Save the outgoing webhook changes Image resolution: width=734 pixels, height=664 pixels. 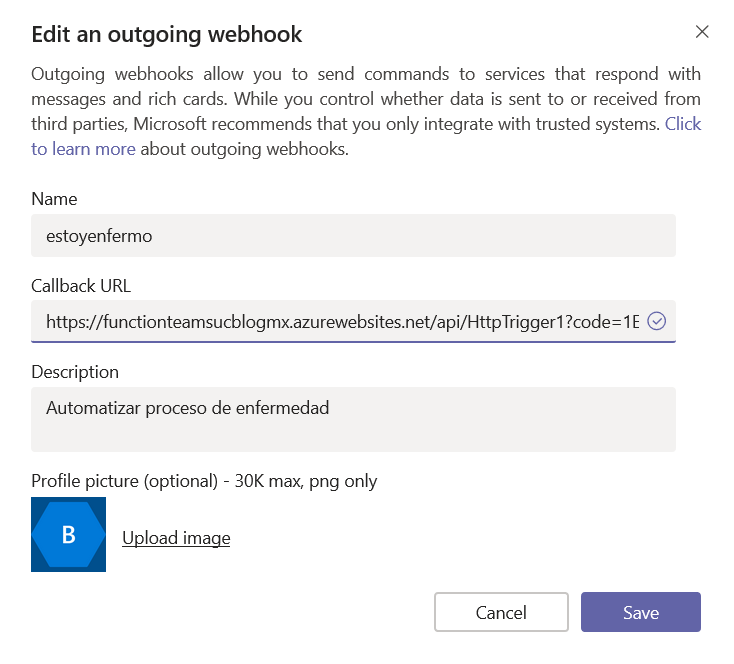point(640,612)
